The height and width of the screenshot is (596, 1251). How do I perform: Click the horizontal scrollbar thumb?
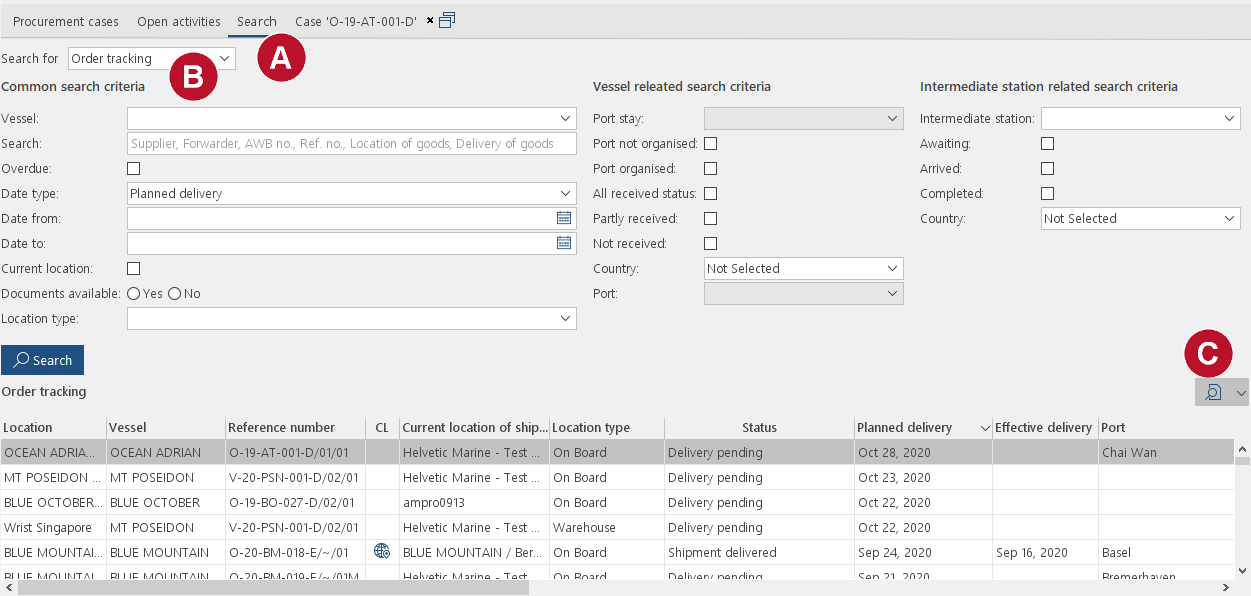tap(273, 588)
